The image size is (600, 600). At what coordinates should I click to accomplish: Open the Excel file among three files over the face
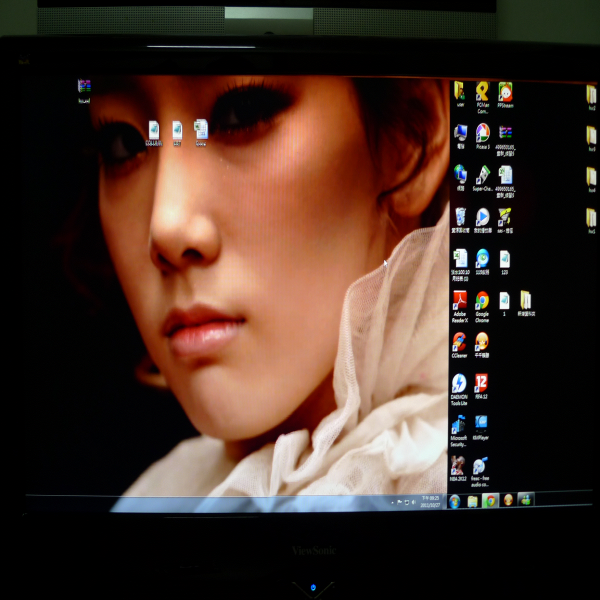click(x=201, y=132)
